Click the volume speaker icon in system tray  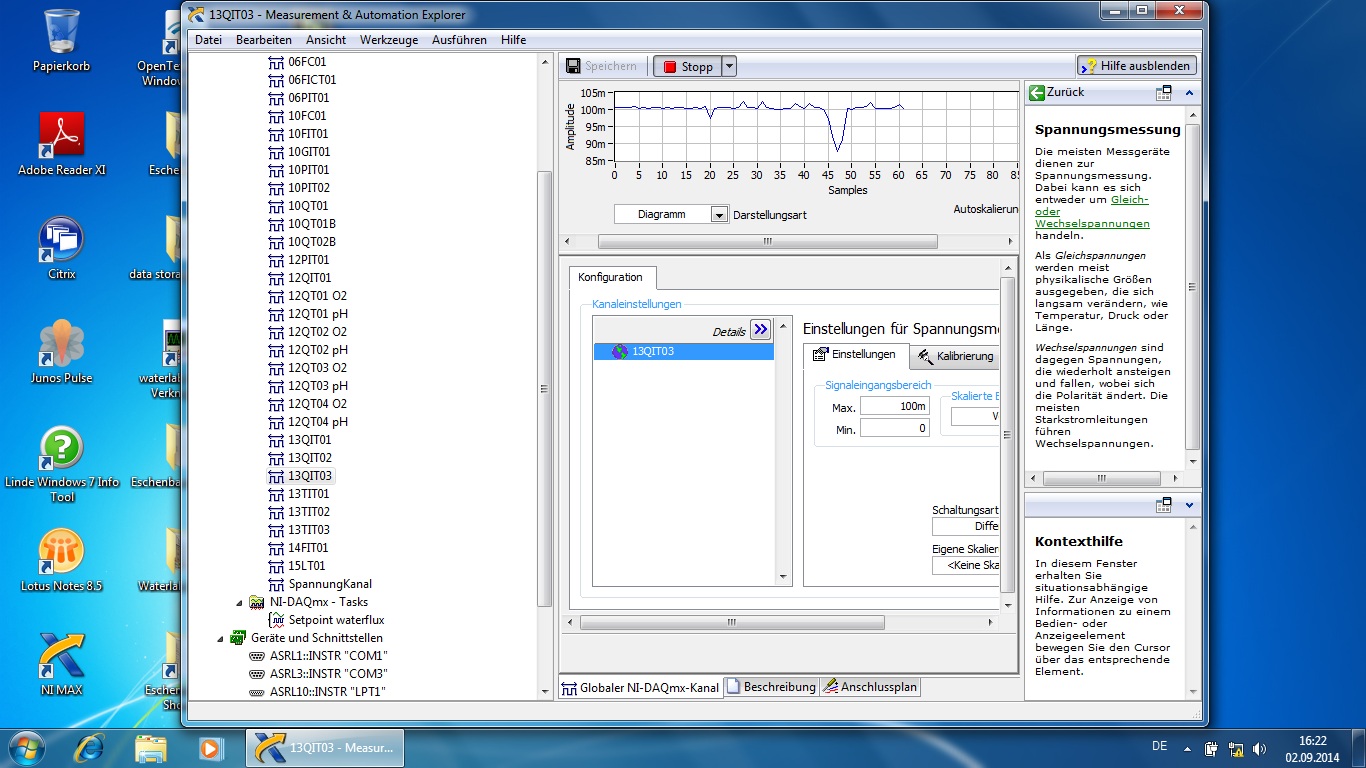click(1259, 747)
